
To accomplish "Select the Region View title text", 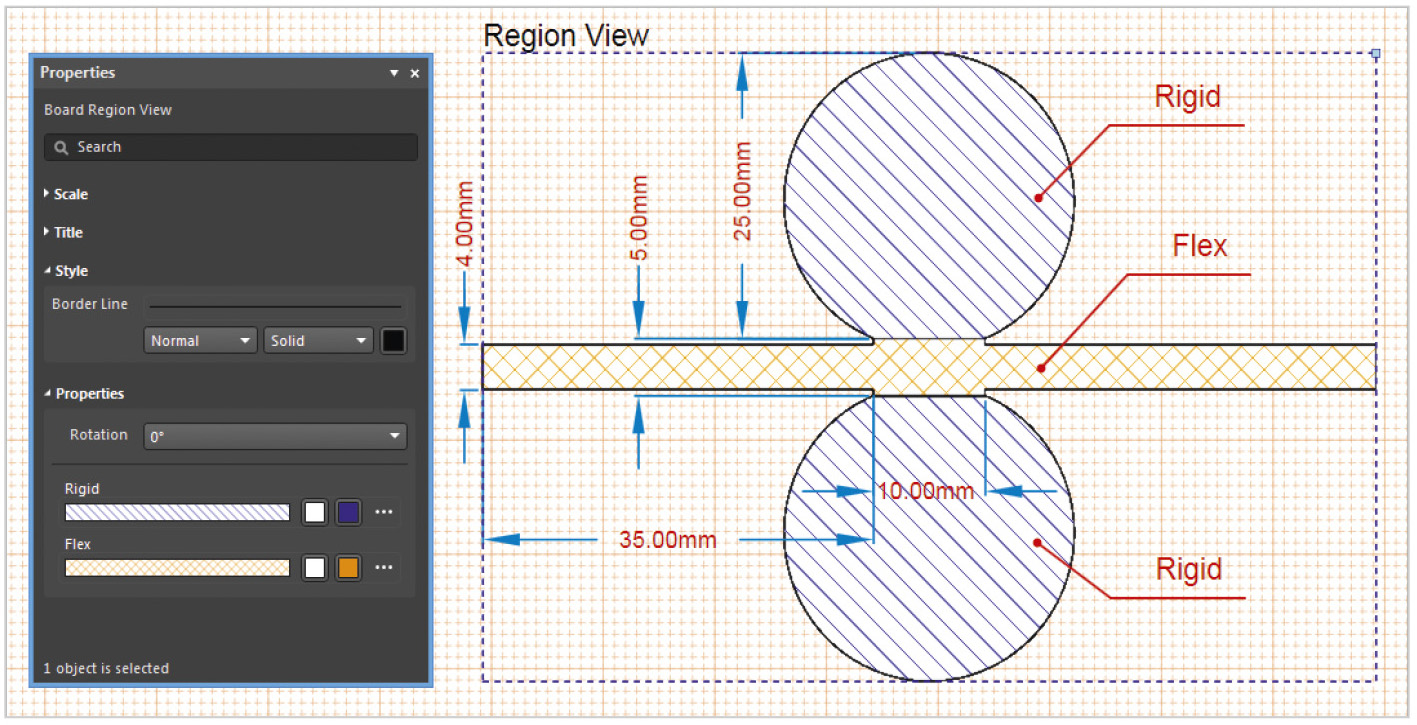I will tap(566, 36).
